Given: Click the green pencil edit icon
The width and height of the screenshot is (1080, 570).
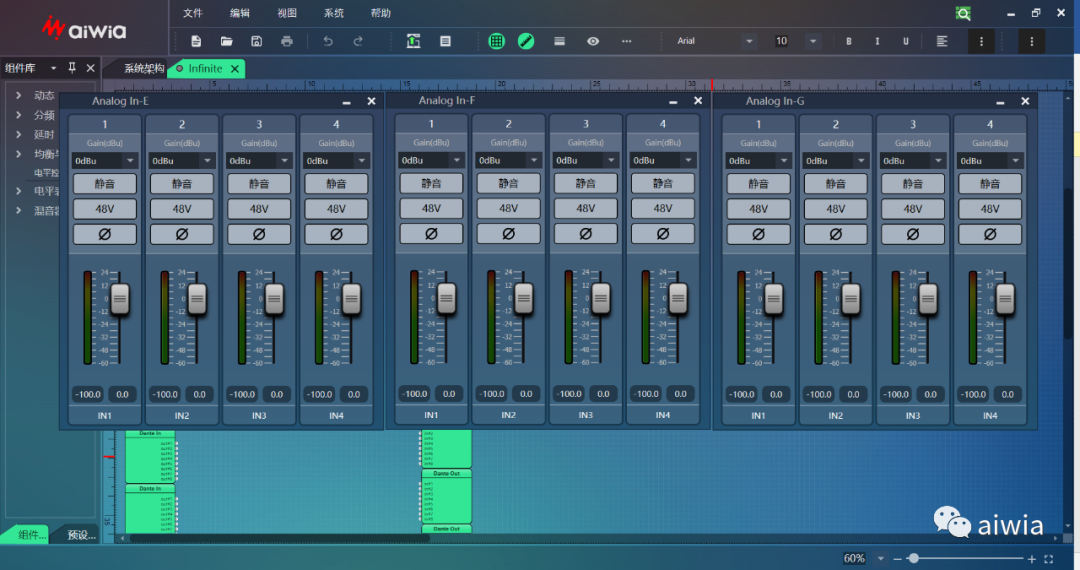Looking at the screenshot, I should click(x=526, y=41).
